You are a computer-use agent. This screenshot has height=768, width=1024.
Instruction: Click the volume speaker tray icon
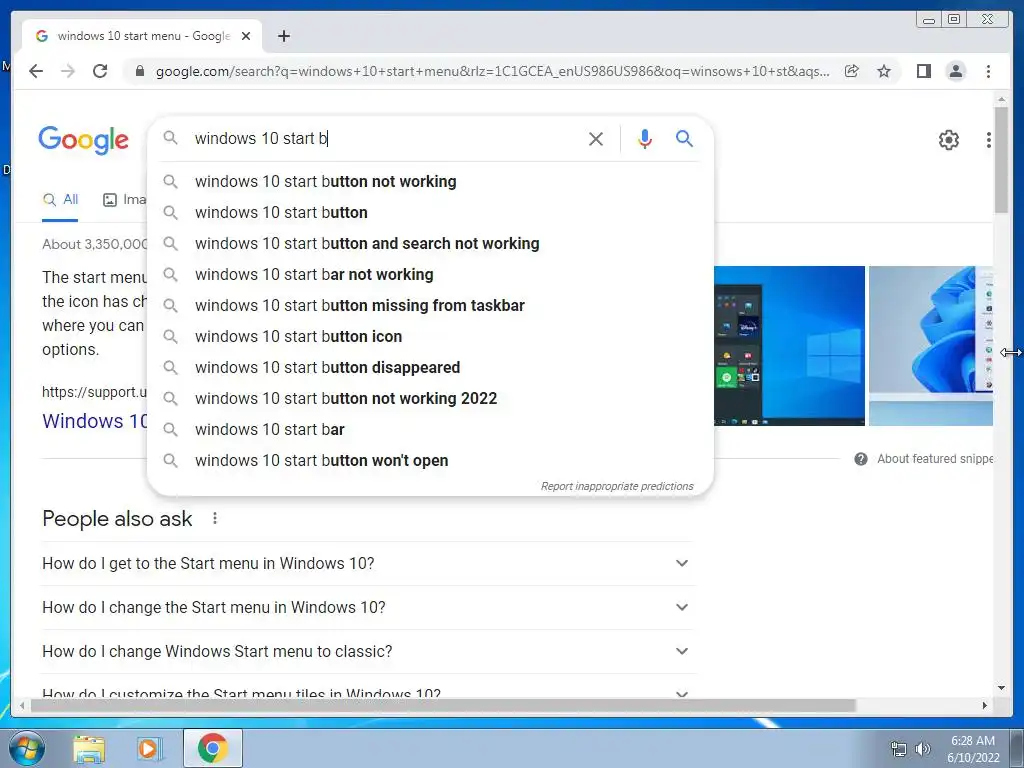[923, 749]
